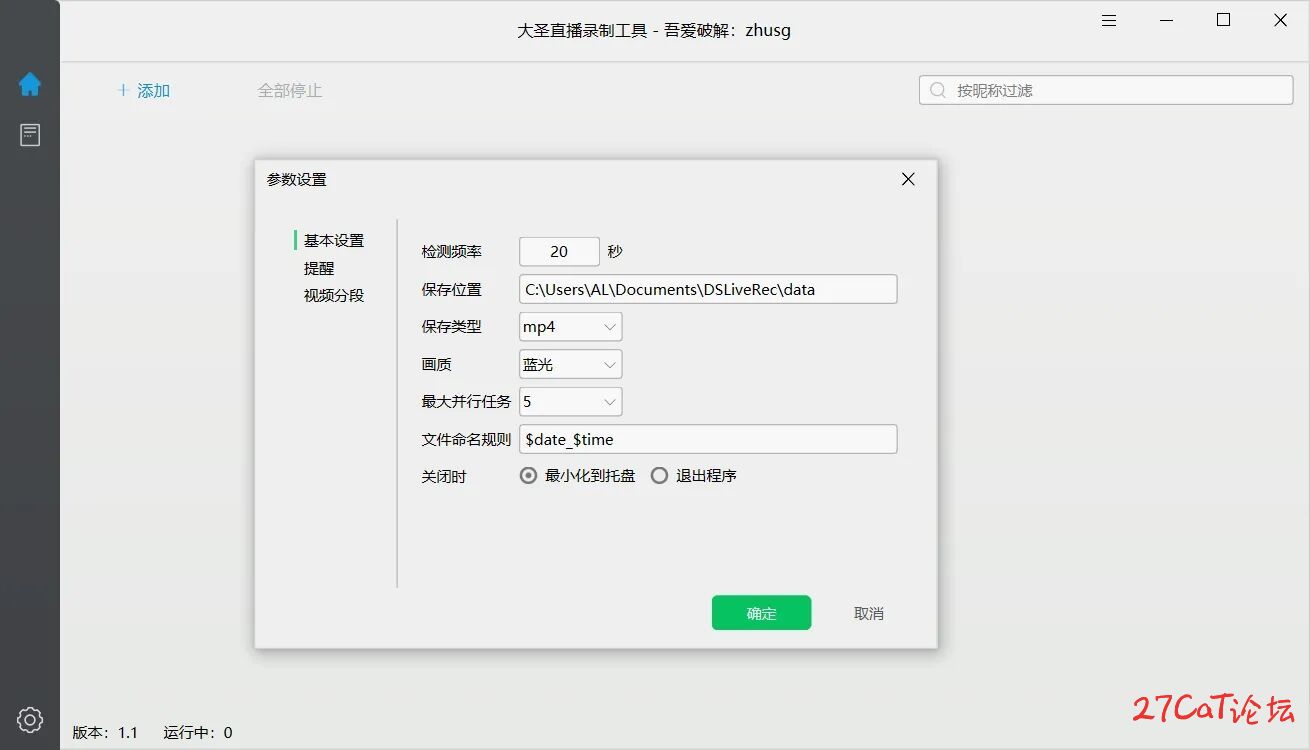
Task: Open the 最大并行任务 dropdown
Action: click(x=570, y=402)
